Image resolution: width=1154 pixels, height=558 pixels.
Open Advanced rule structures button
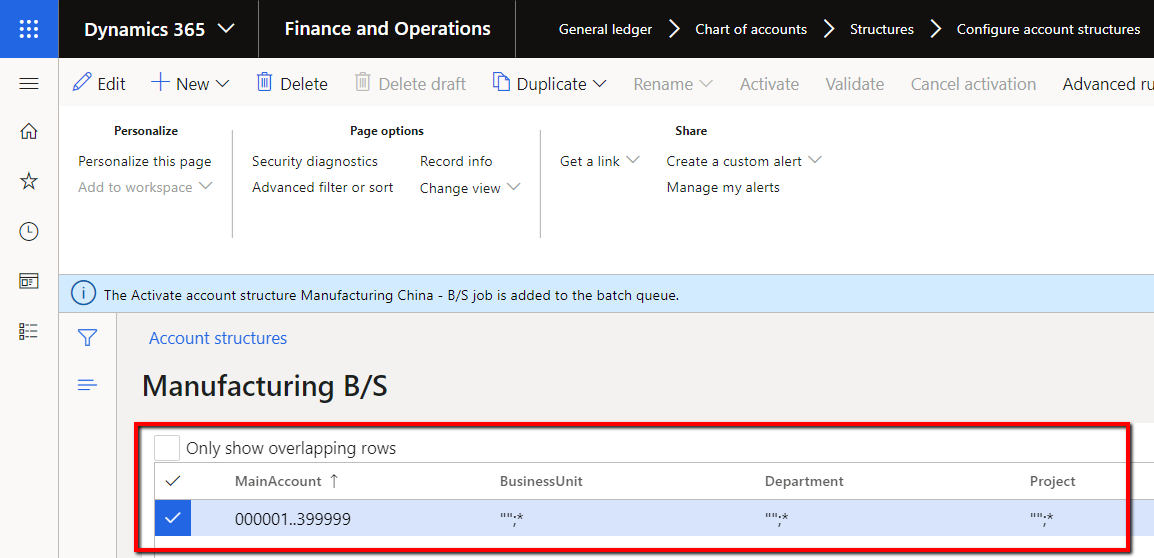pyautogui.click(x=1108, y=84)
